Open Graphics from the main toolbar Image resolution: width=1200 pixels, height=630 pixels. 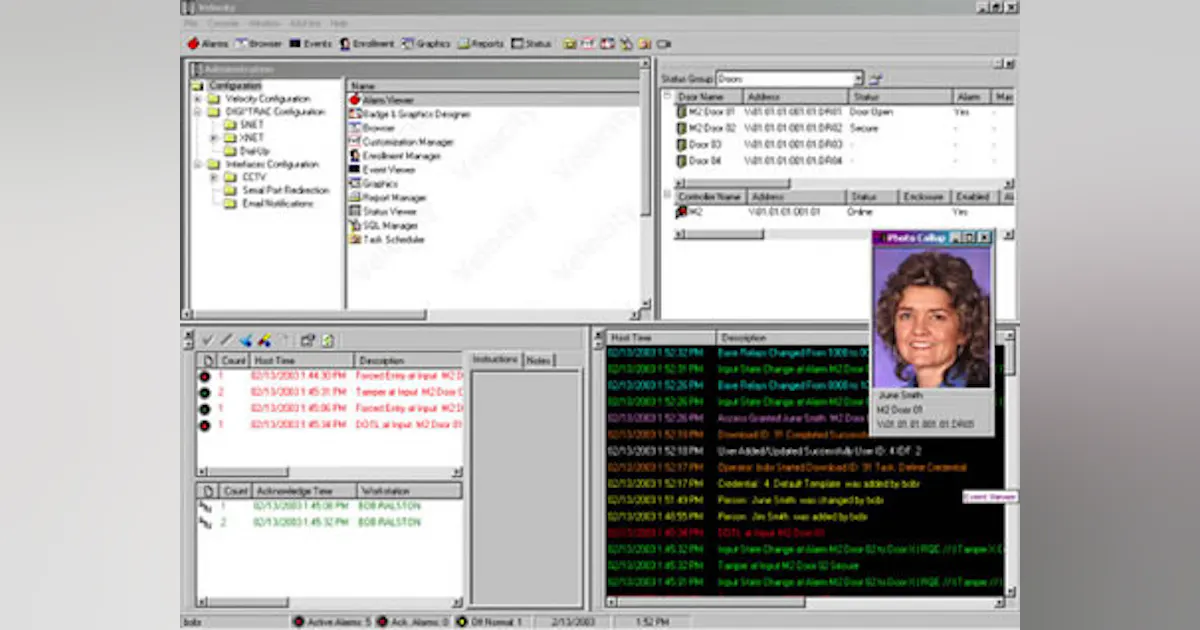[x=426, y=44]
